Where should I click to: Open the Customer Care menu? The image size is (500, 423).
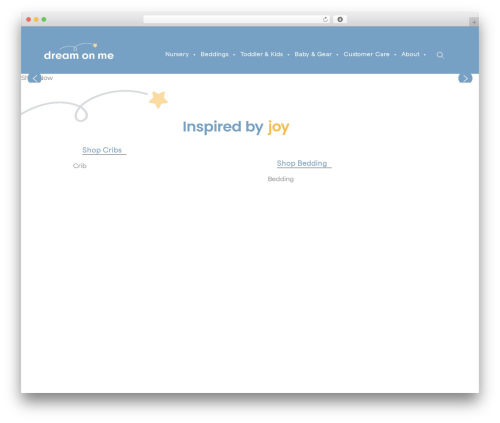[366, 54]
